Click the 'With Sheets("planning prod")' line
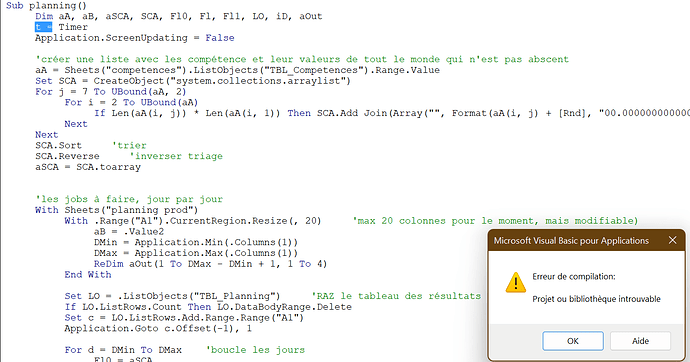Viewport: 690px width, 362px height. tap(117, 210)
